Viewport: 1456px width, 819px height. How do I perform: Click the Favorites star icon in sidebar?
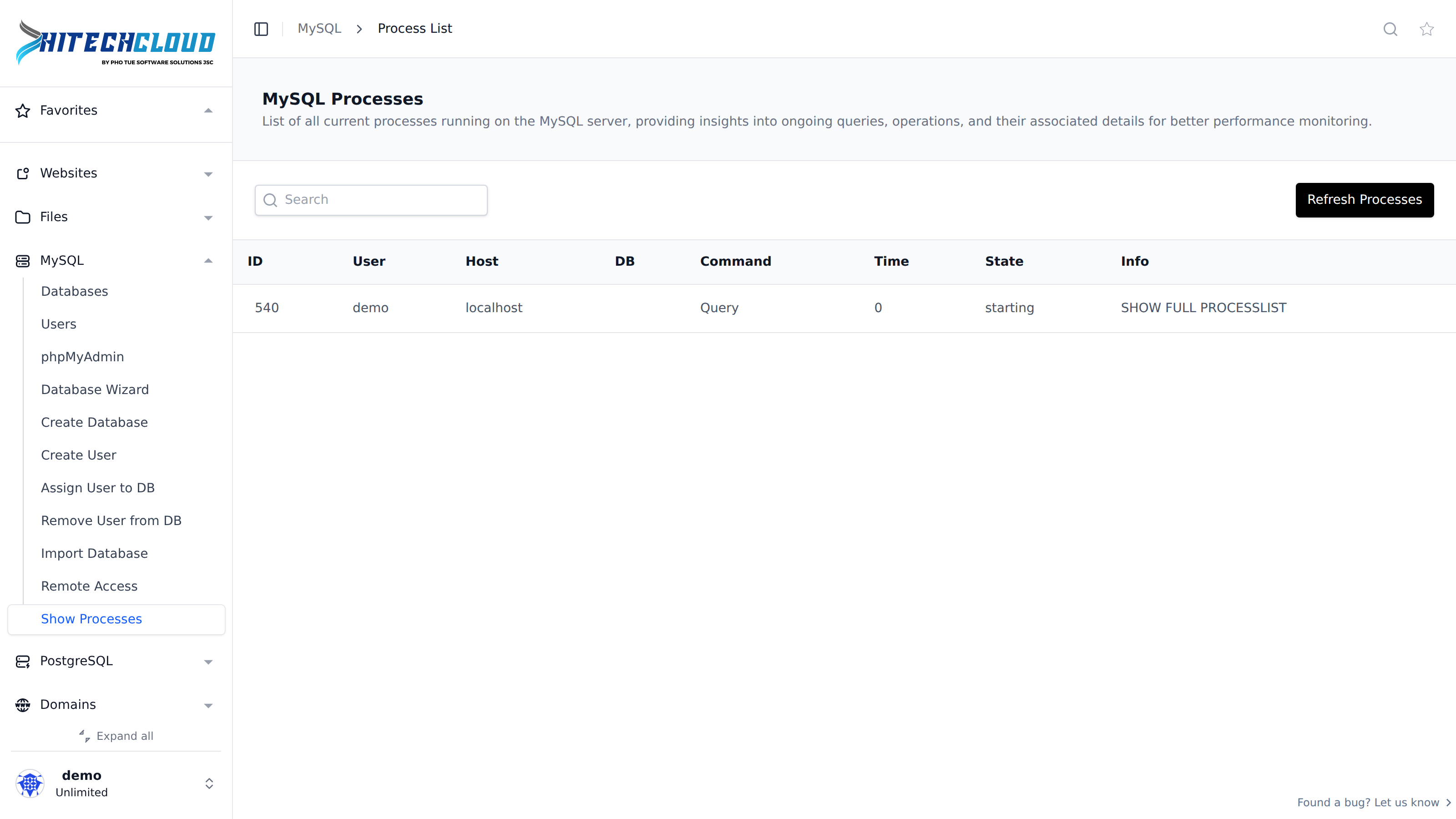(23, 111)
